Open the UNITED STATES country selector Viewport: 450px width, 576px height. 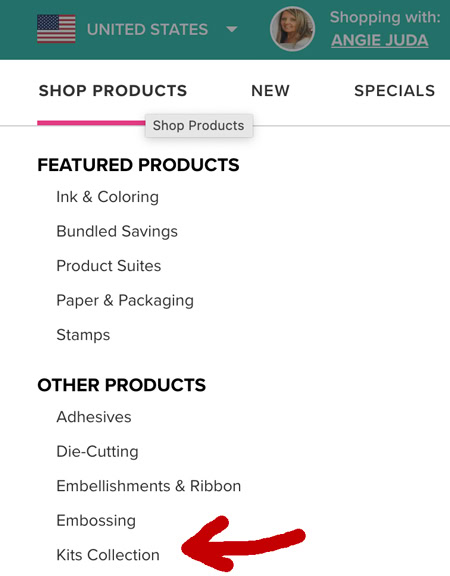click(147, 29)
